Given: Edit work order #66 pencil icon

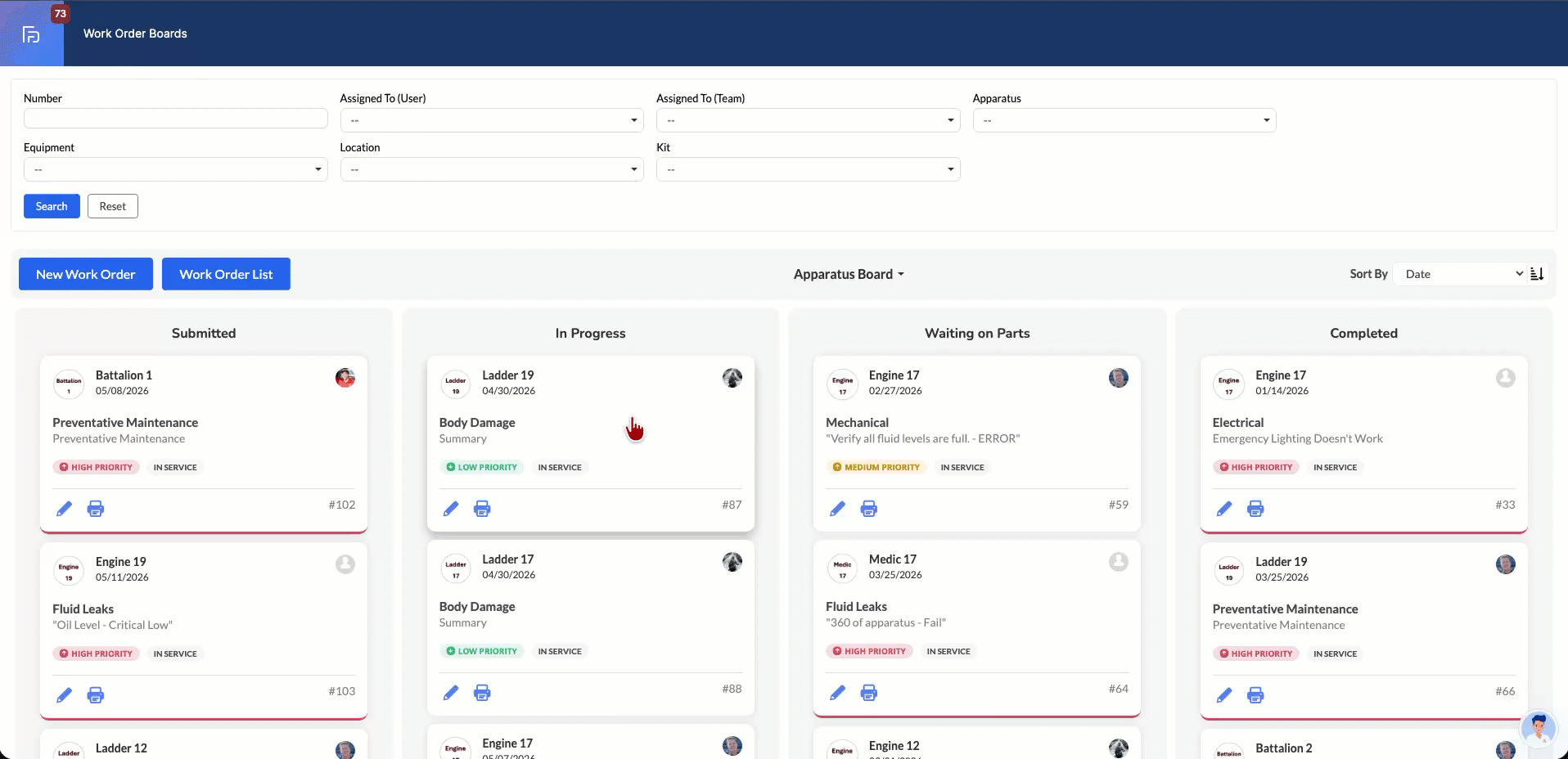Looking at the screenshot, I should (1224, 695).
